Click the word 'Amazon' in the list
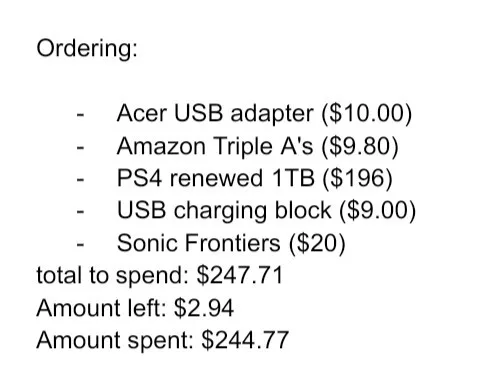This screenshot has width=480, height=367. tap(161, 146)
